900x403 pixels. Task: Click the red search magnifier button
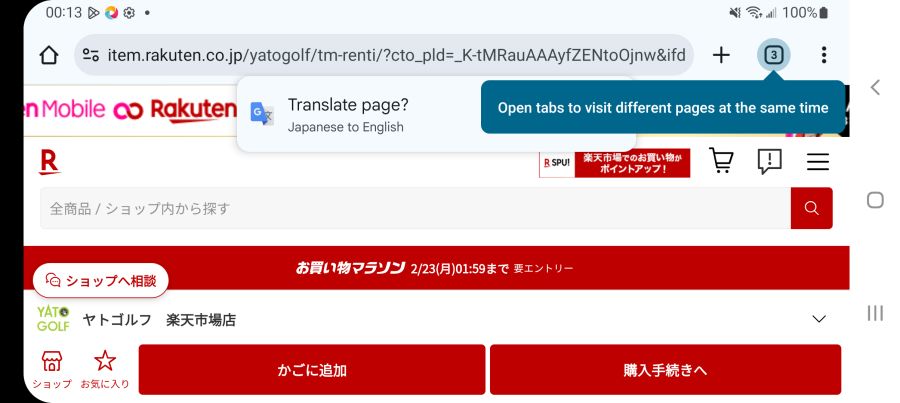click(x=811, y=208)
